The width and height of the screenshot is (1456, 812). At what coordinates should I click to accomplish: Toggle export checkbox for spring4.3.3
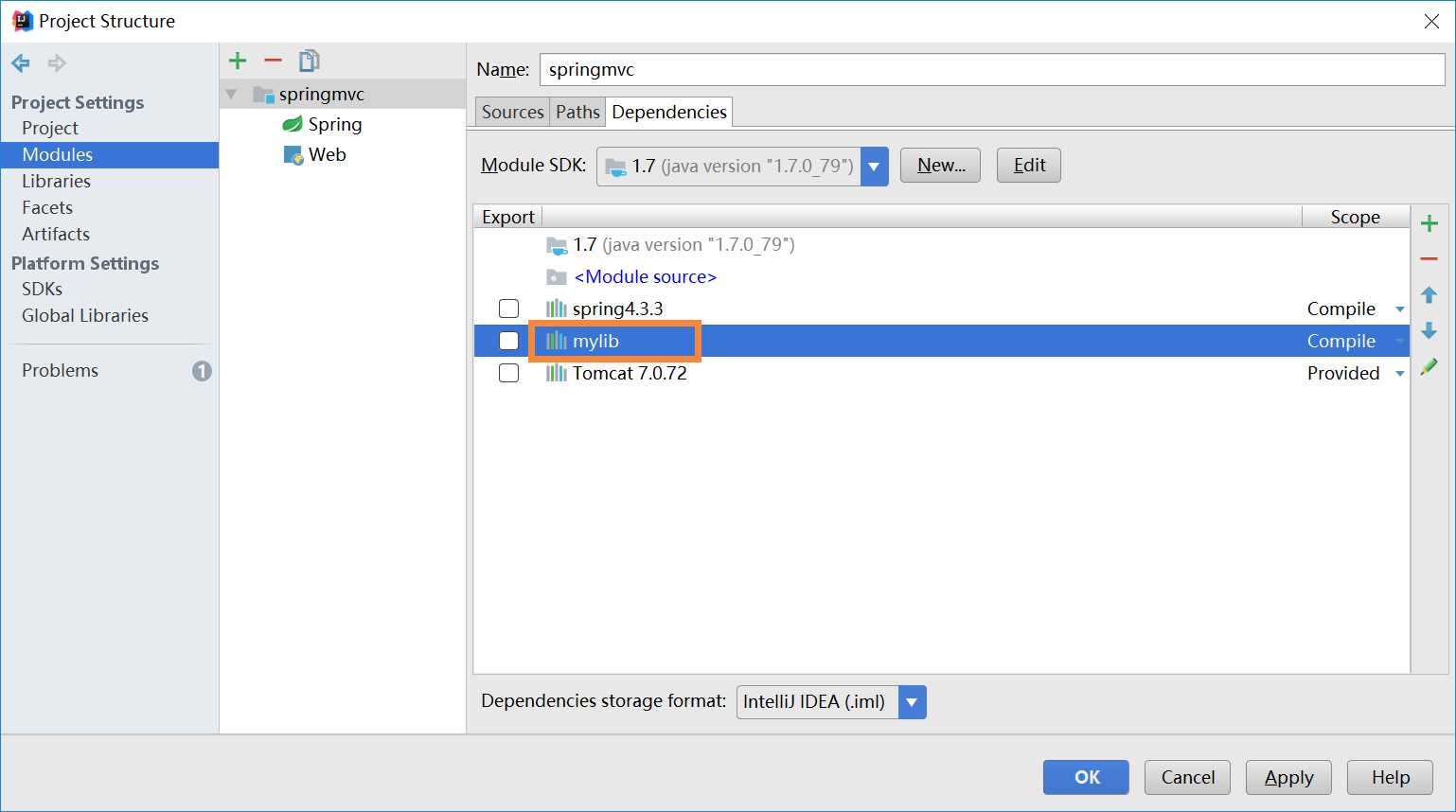pos(508,309)
